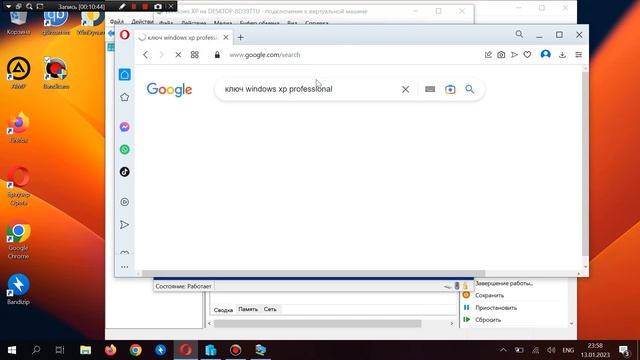The image size is (640, 360).
Task: Click Opera's horizontal page scrollbar
Action: tap(313, 273)
